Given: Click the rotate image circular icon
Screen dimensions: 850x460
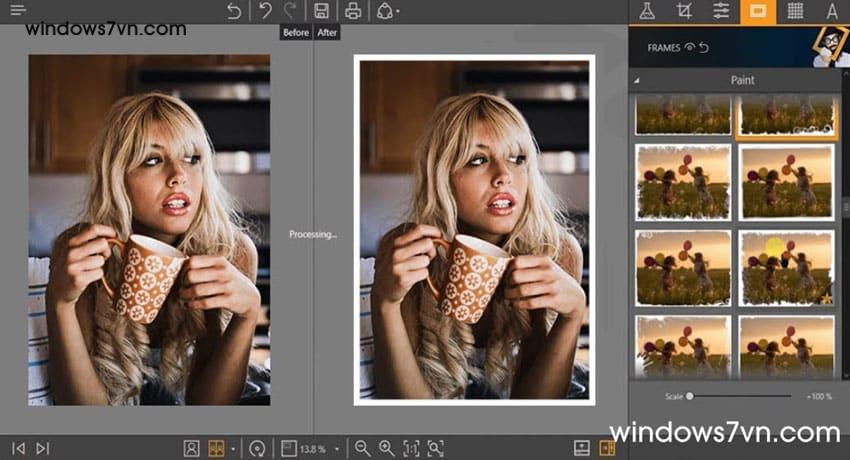Looking at the screenshot, I should tap(257, 449).
